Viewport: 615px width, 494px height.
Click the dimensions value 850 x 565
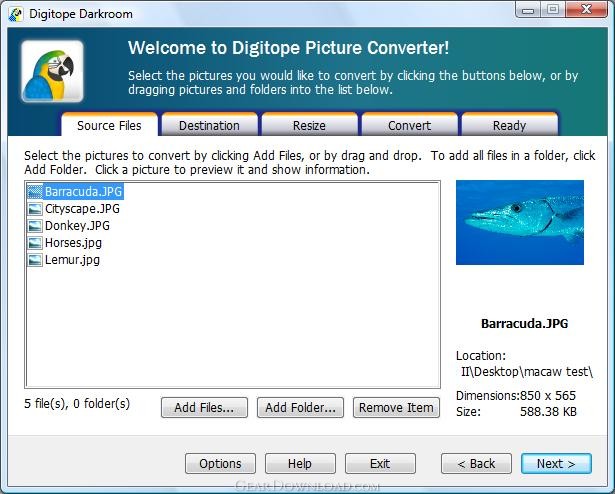(x=548, y=396)
